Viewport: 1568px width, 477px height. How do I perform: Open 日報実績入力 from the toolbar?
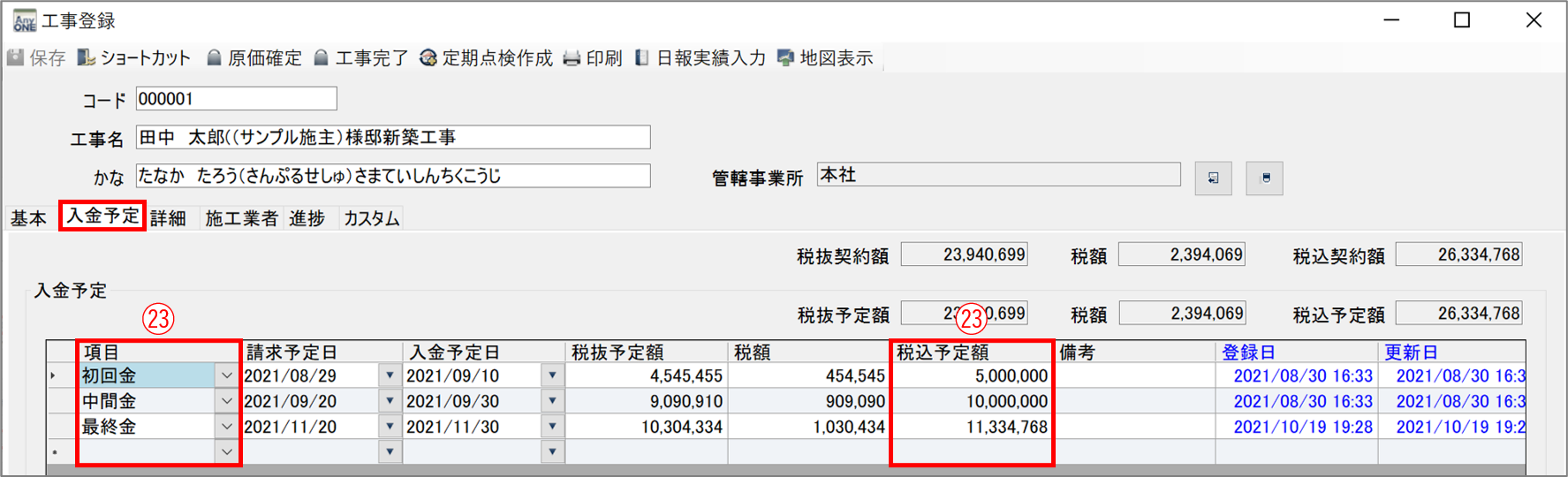coord(642,58)
